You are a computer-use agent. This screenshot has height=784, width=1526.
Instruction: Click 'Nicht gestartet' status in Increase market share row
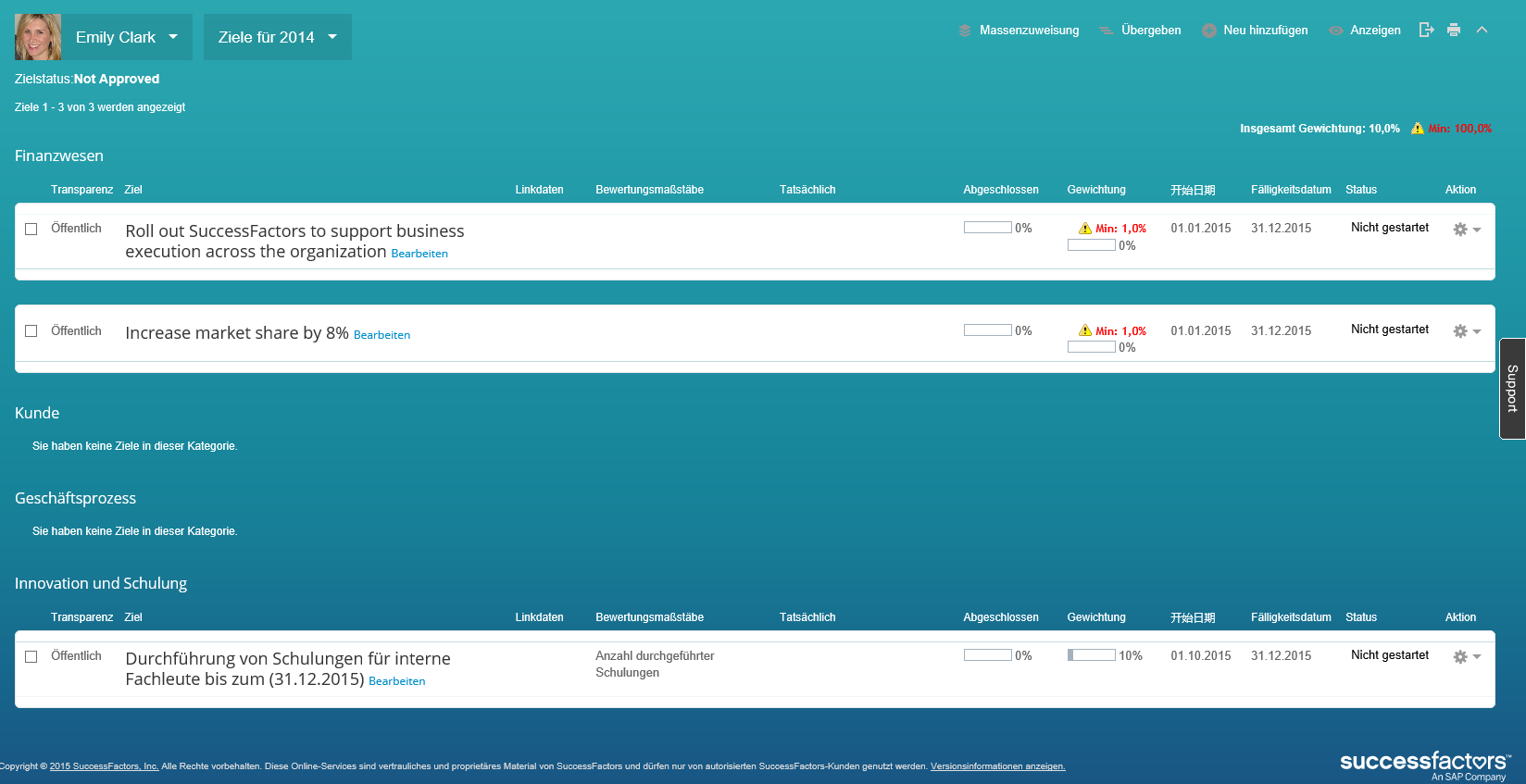tap(1390, 330)
